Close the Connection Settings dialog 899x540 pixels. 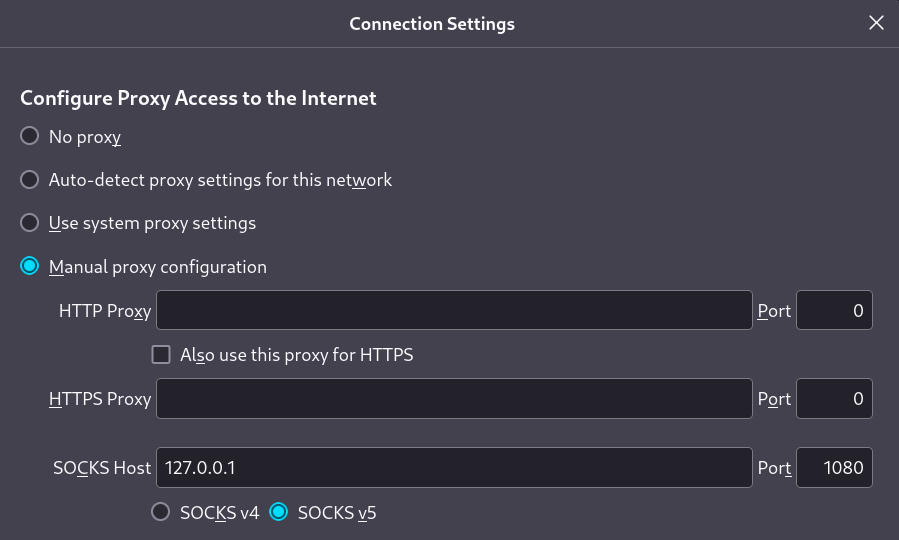pyautogui.click(x=876, y=23)
